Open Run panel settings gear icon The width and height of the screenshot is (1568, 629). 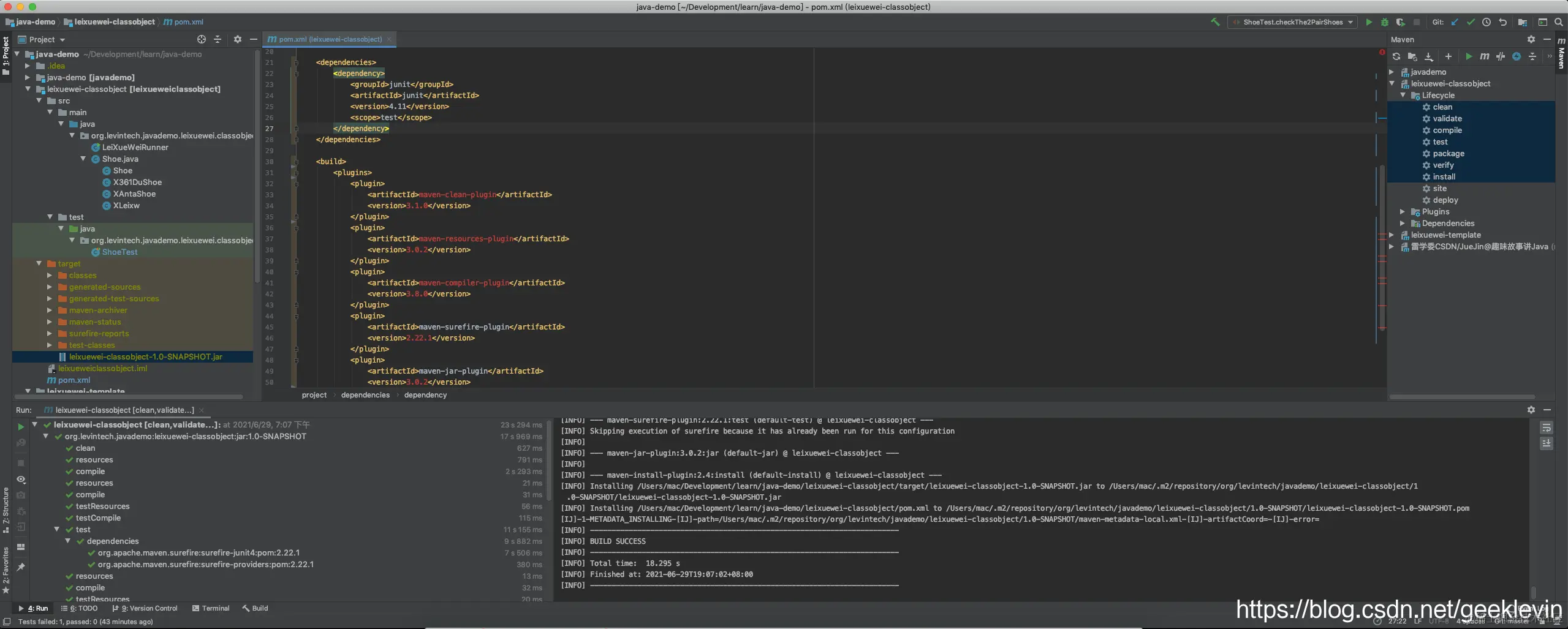[x=1531, y=410]
